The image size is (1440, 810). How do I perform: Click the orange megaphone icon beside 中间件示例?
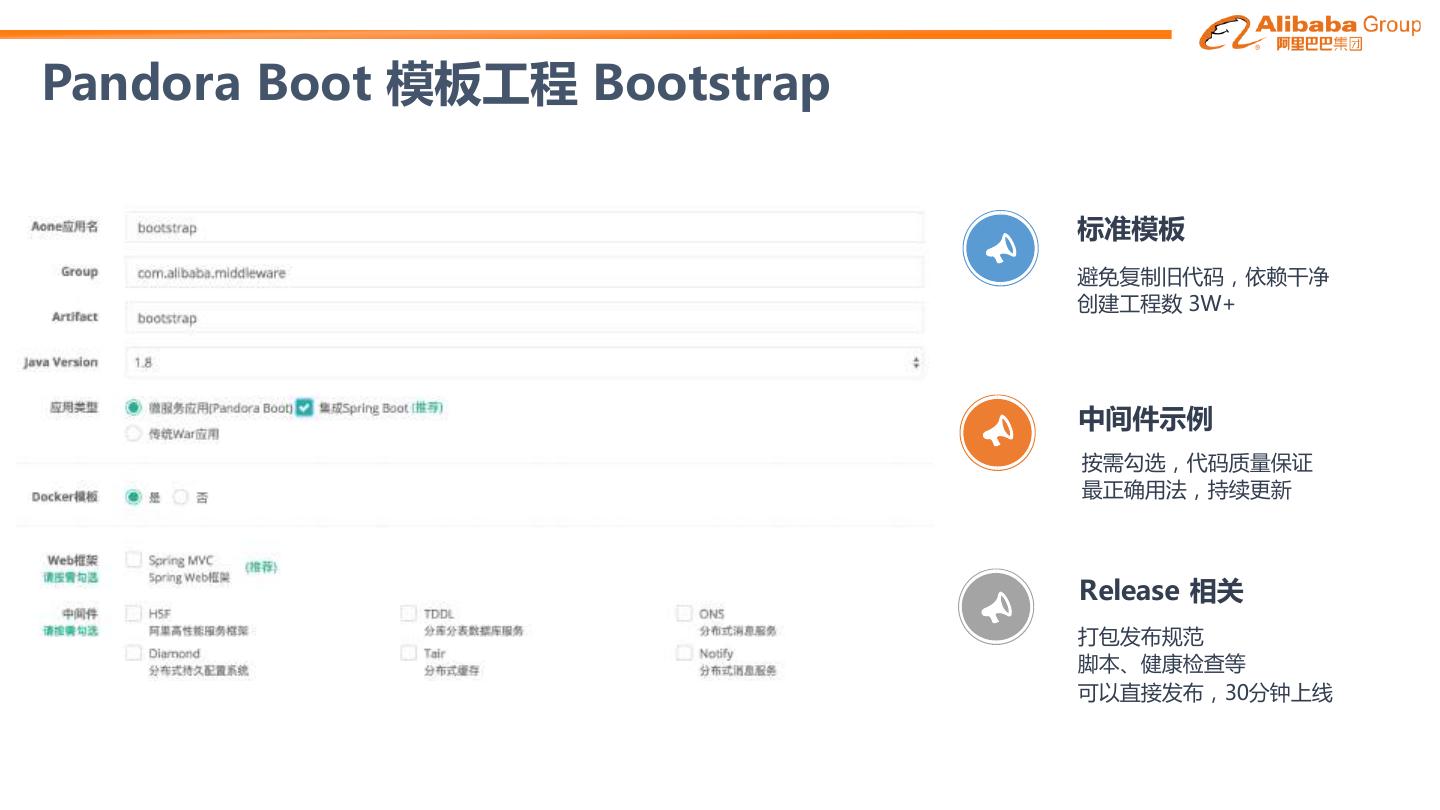[x=998, y=433]
